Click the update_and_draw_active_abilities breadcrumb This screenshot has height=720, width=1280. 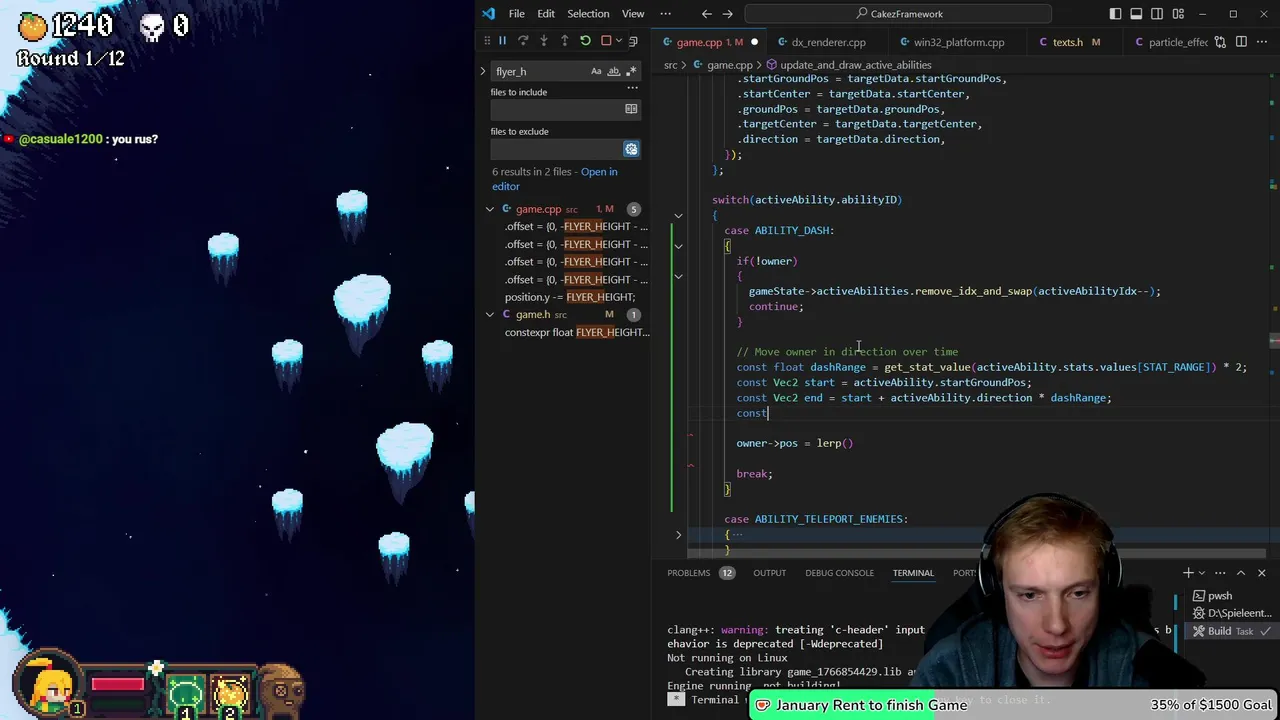(x=855, y=65)
